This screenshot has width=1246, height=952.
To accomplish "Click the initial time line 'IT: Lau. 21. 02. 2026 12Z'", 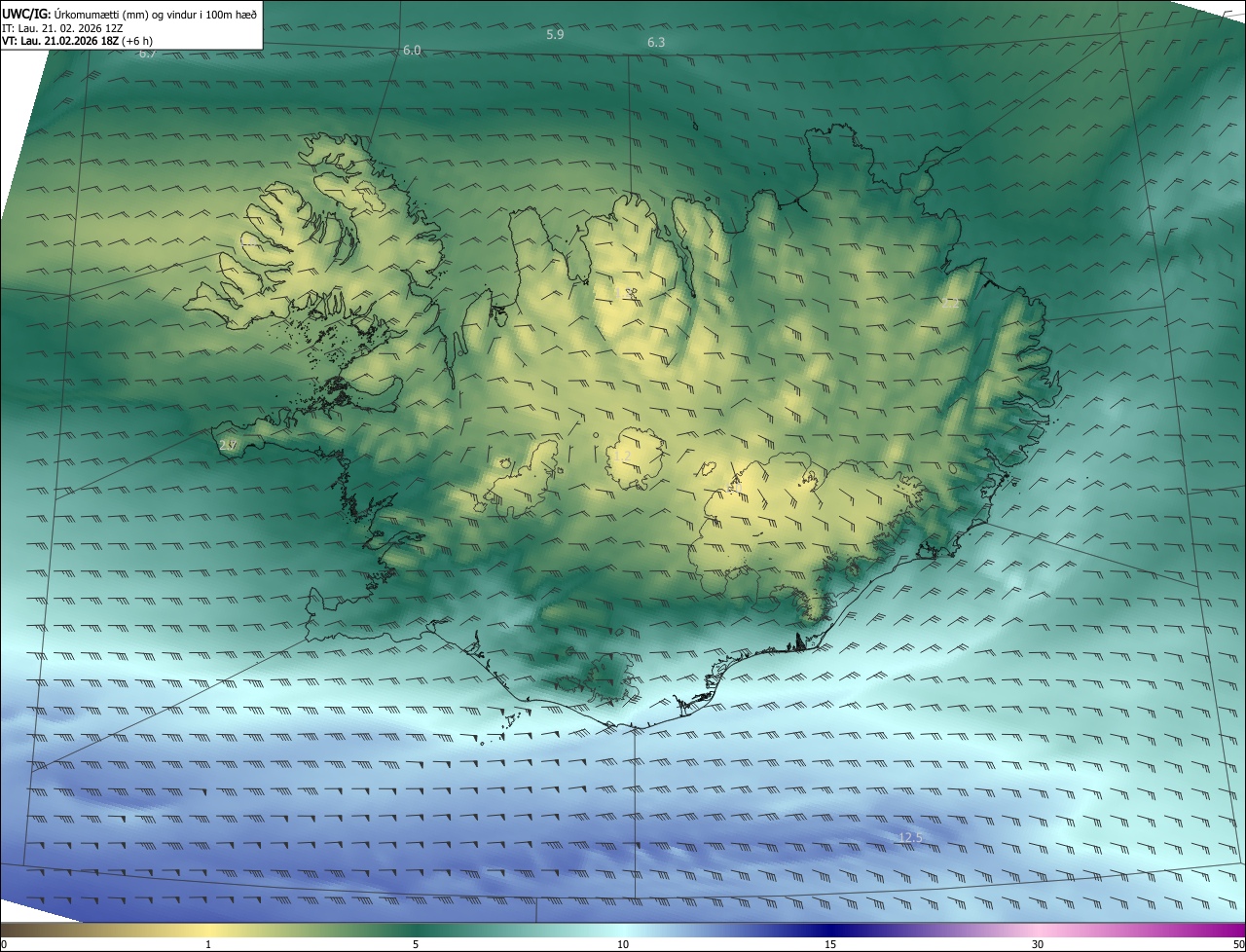I will (x=62, y=27).
